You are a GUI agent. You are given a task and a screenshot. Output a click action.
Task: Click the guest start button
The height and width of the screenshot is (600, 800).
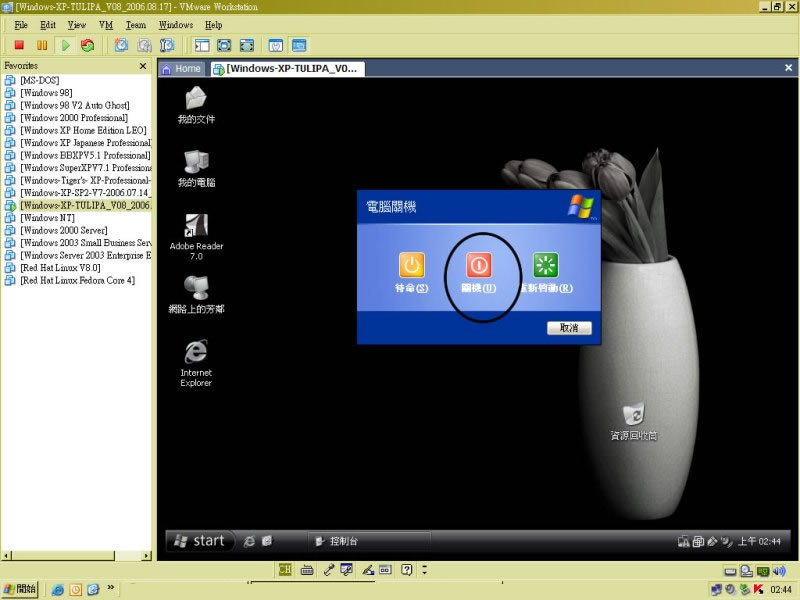[200, 541]
